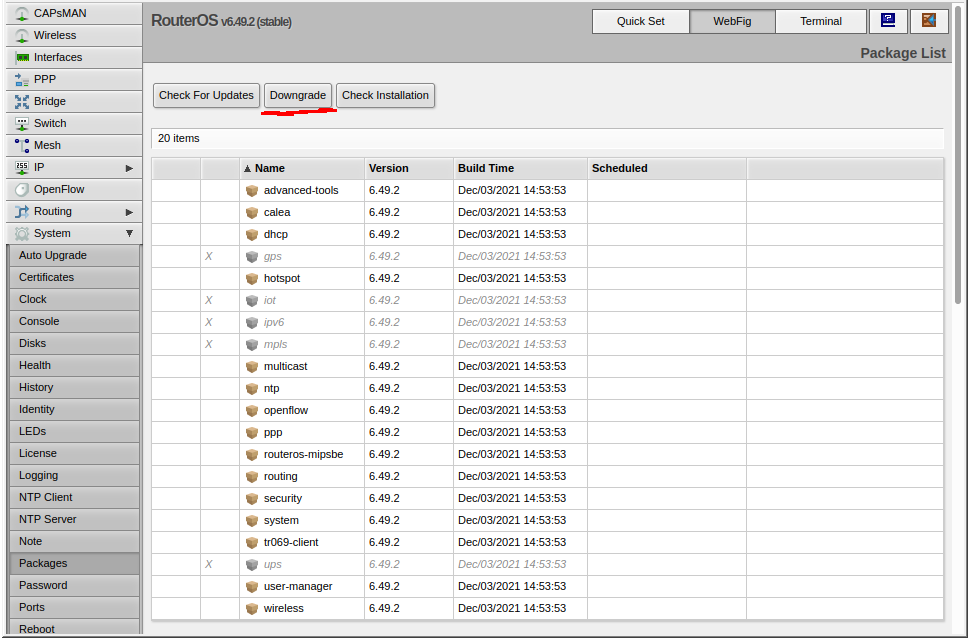
Task: Open the Identity menu item
Action: 75,409
